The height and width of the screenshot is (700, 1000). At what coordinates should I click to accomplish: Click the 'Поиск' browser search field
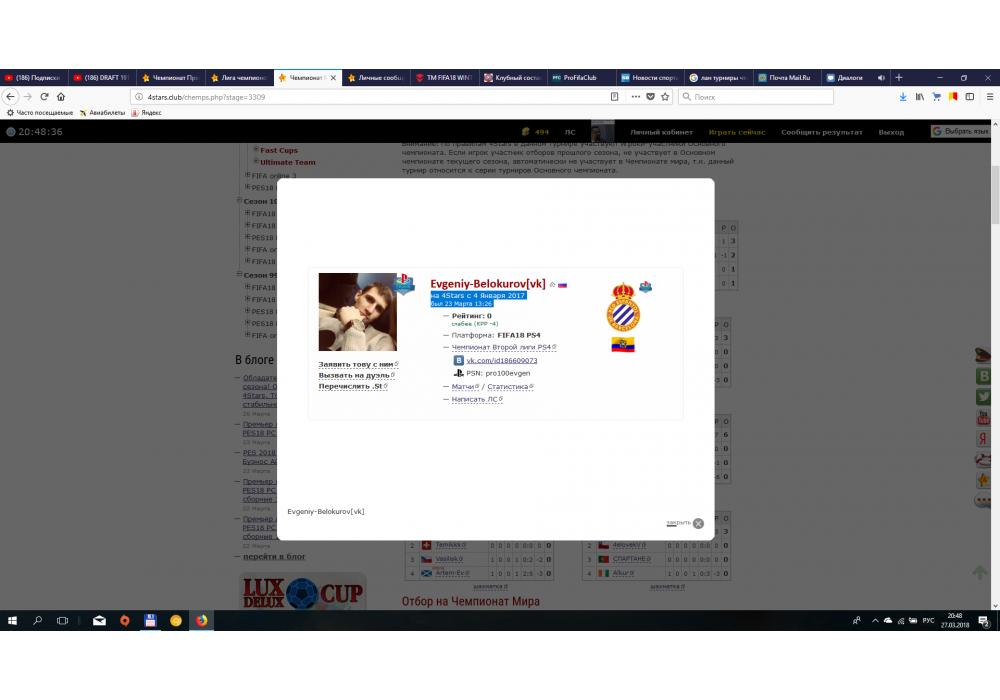(x=756, y=97)
